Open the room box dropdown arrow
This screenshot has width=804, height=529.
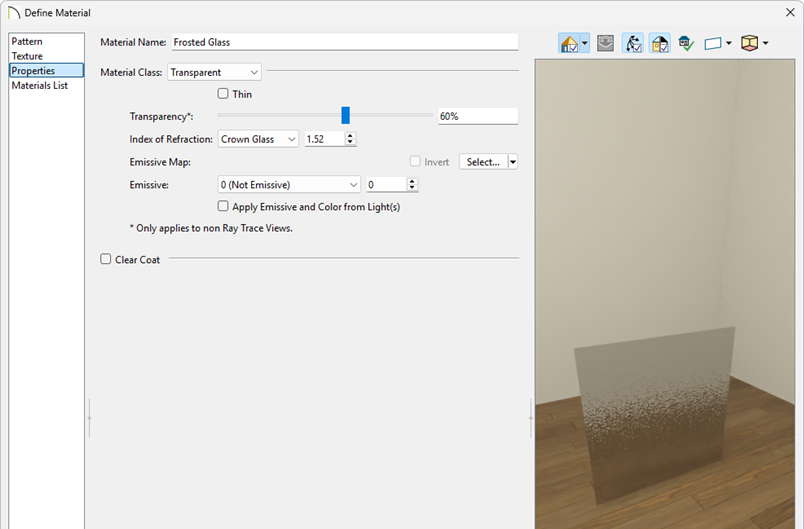click(x=766, y=44)
